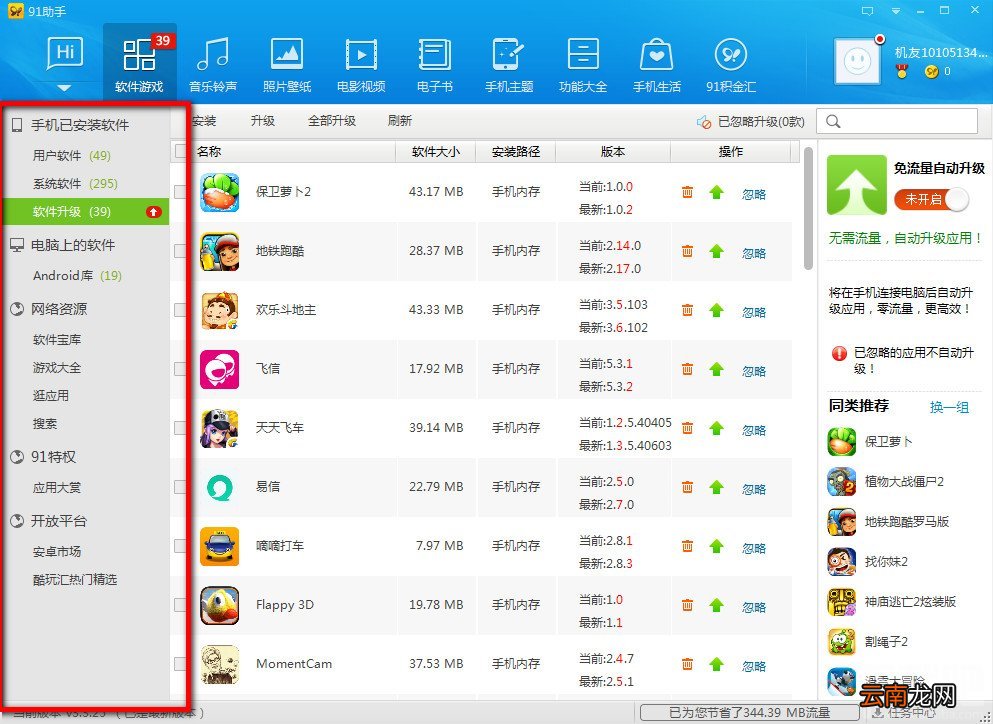Check the box for 欢乐斗地主 row
Viewport: 993px width, 724px height.
[x=180, y=309]
